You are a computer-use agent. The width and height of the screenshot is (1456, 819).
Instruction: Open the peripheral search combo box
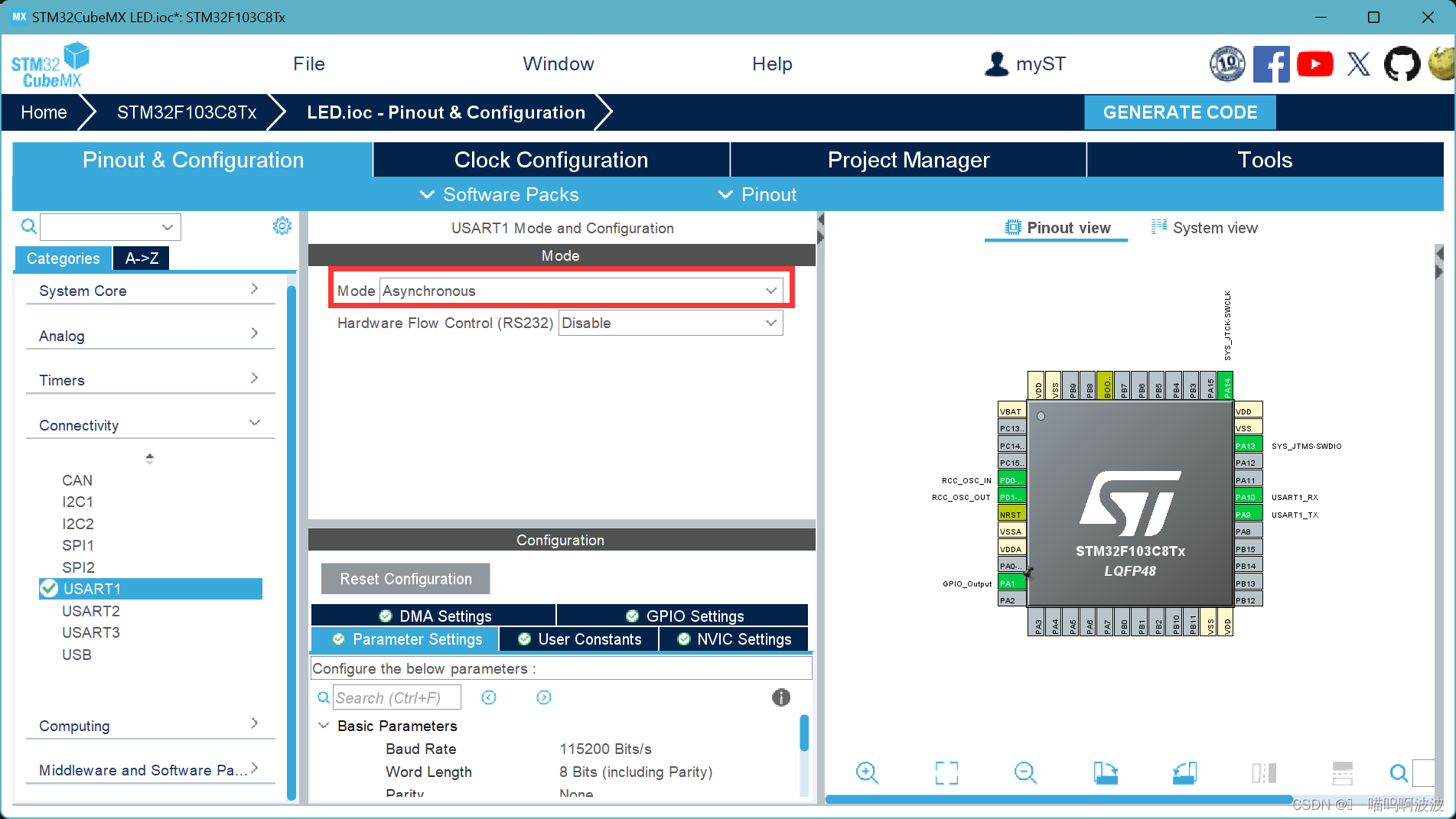[x=110, y=226]
